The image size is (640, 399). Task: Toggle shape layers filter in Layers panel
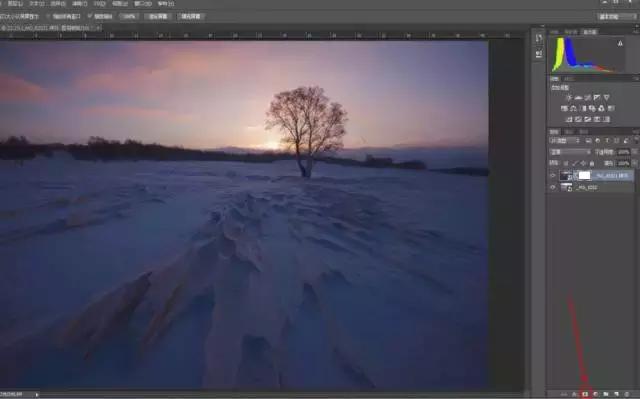[617, 141]
